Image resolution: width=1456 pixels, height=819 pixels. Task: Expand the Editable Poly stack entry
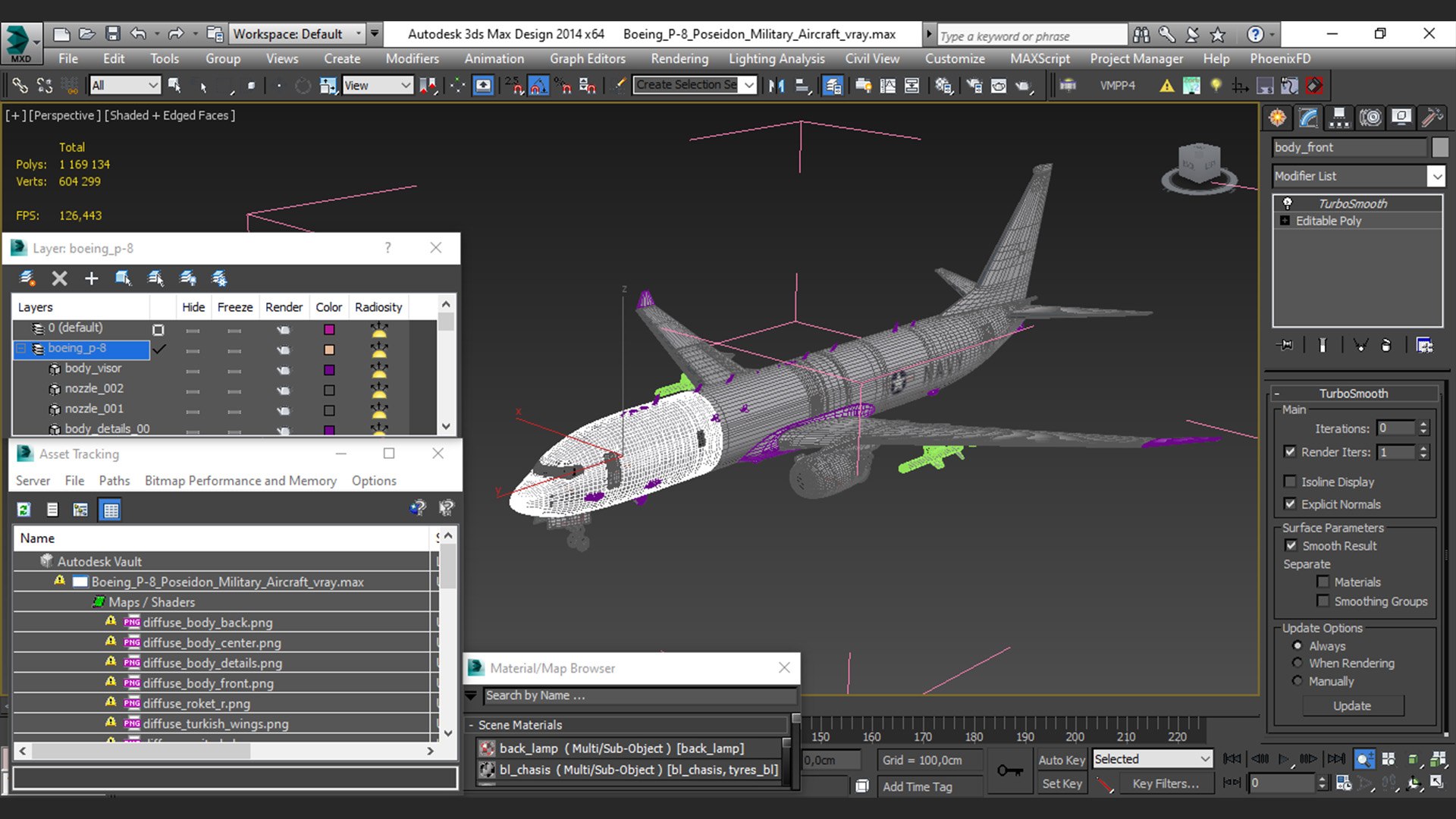[x=1285, y=221]
